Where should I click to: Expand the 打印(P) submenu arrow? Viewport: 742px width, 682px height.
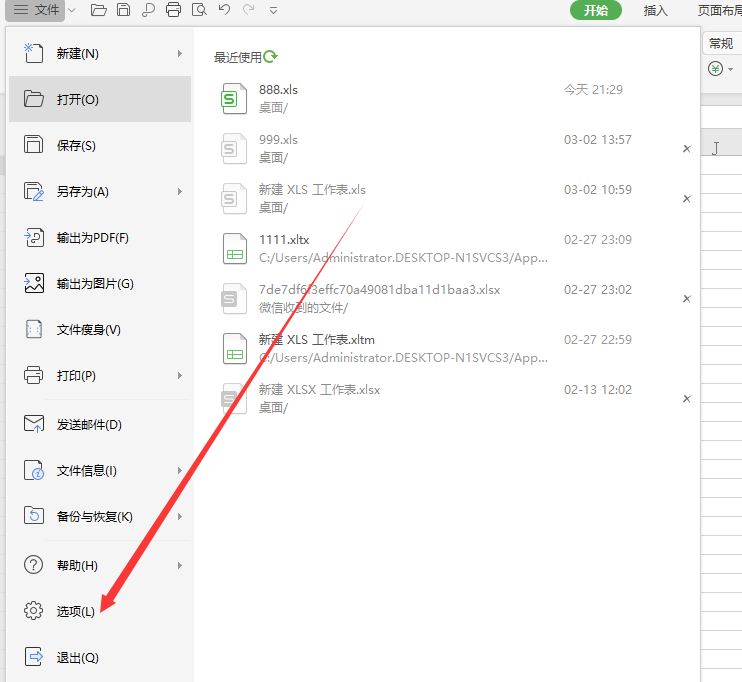point(180,375)
